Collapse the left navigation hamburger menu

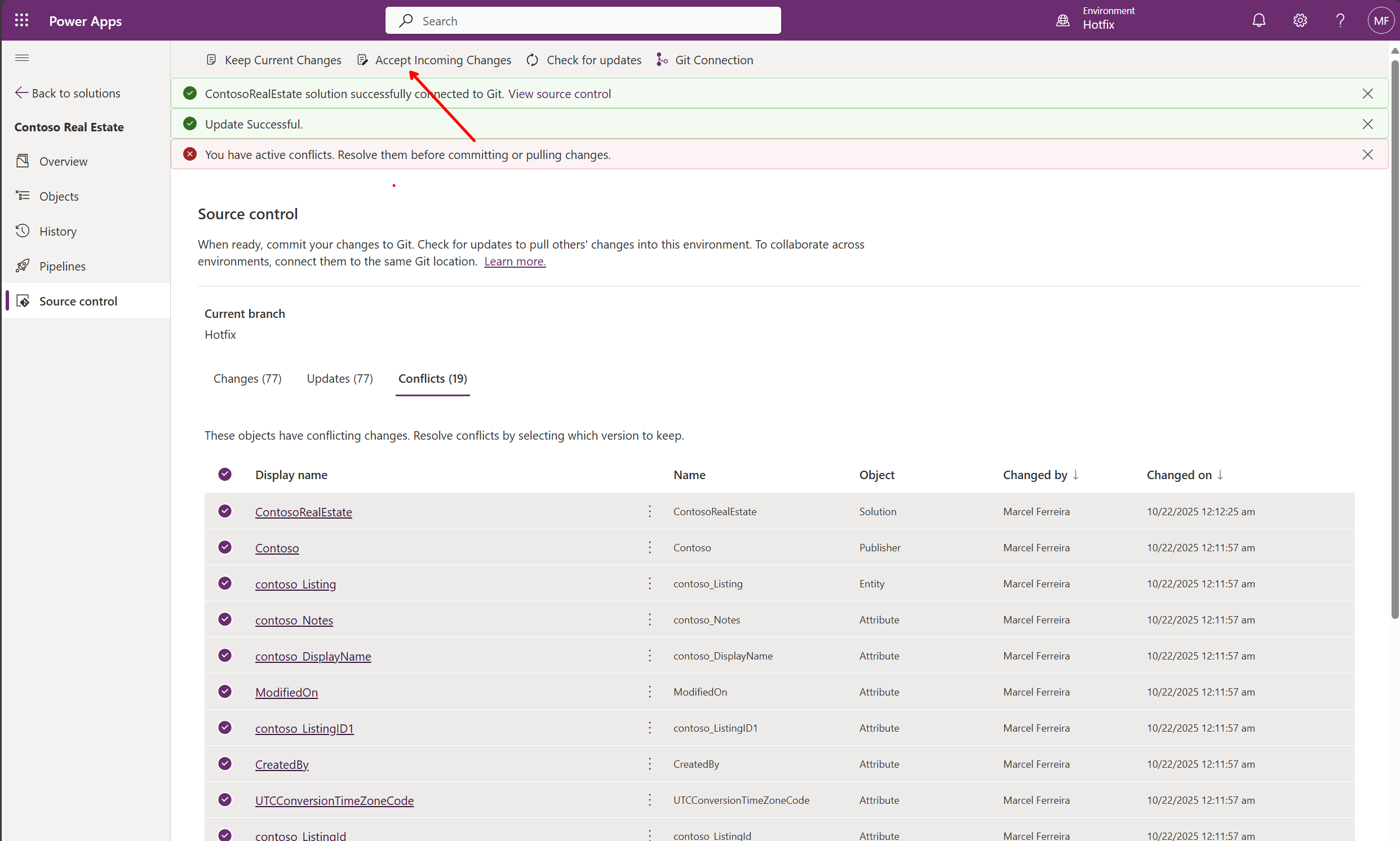coord(22,58)
